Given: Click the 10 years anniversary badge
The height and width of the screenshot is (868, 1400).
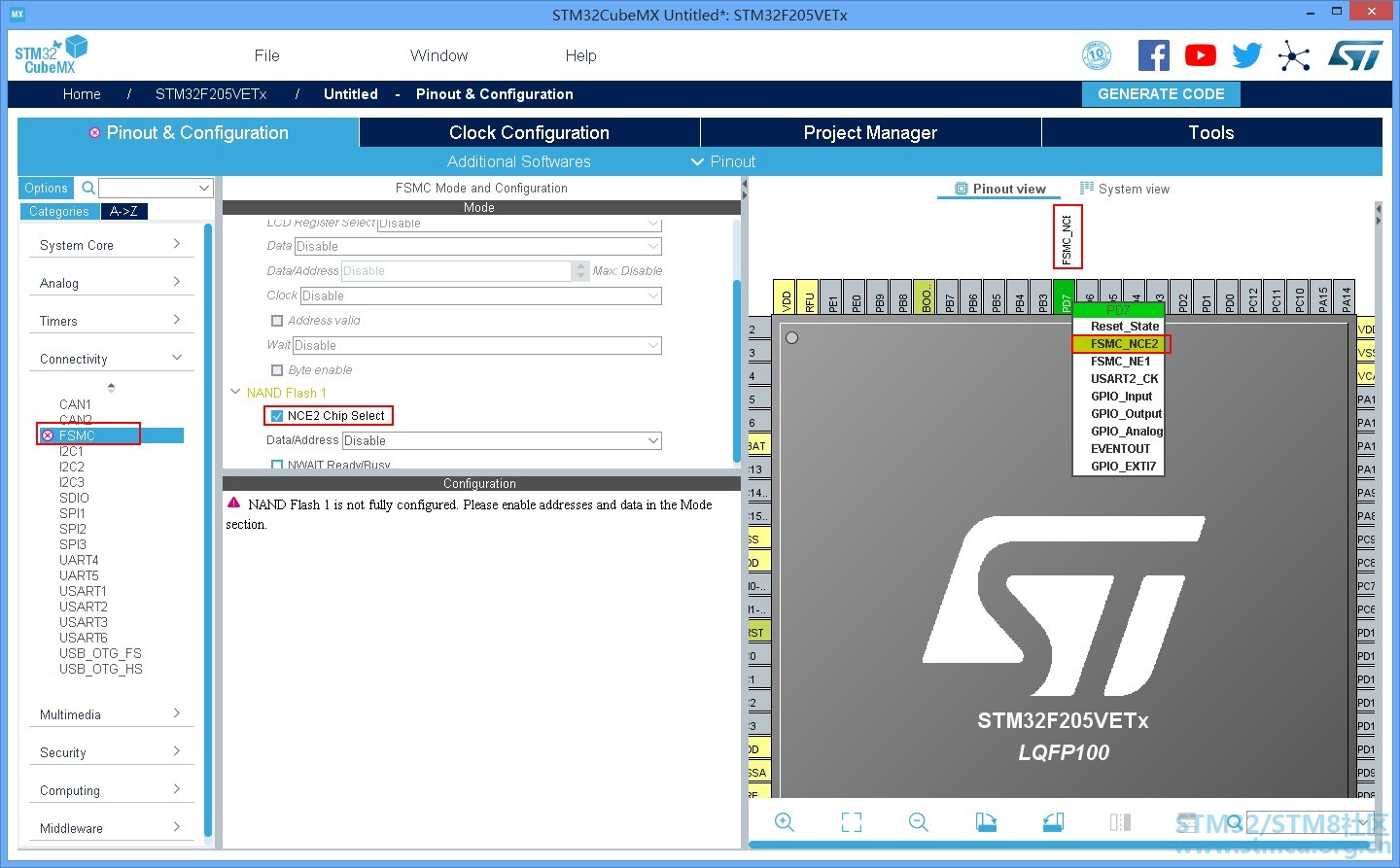Looking at the screenshot, I should [x=1097, y=55].
